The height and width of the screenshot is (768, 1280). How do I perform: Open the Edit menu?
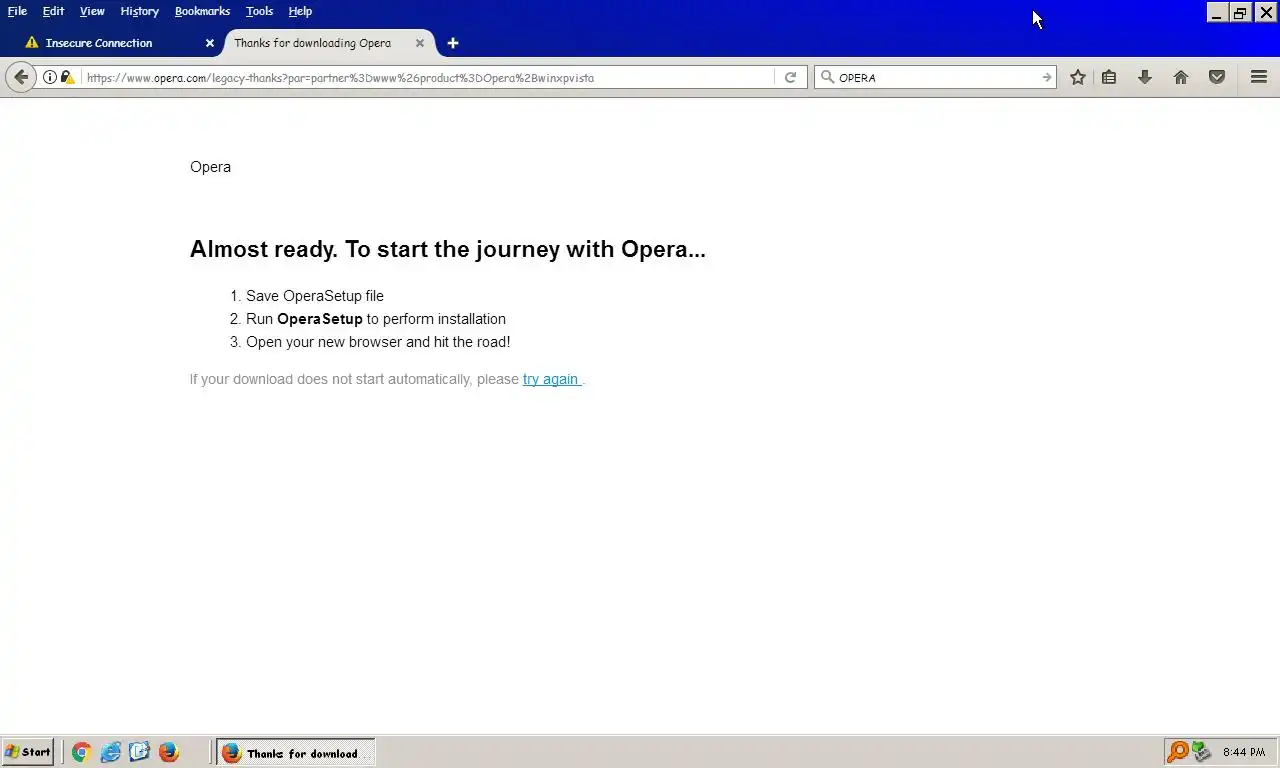point(53,11)
